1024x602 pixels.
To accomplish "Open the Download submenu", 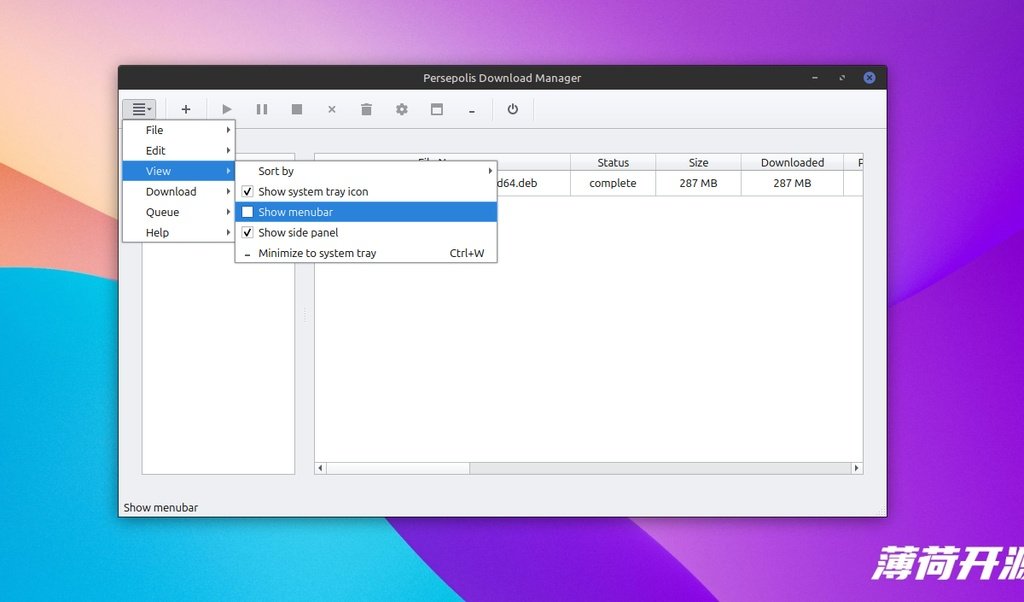I will tap(178, 191).
